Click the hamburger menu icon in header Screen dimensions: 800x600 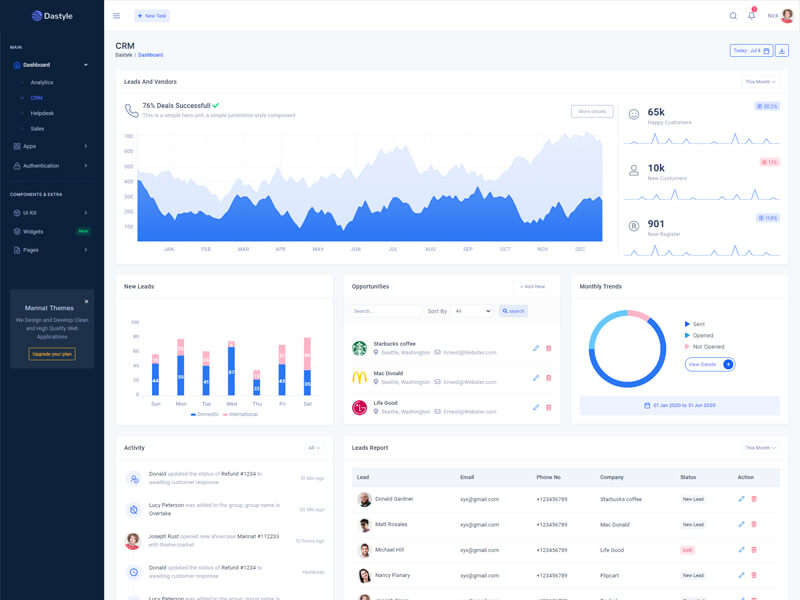pos(116,16)
